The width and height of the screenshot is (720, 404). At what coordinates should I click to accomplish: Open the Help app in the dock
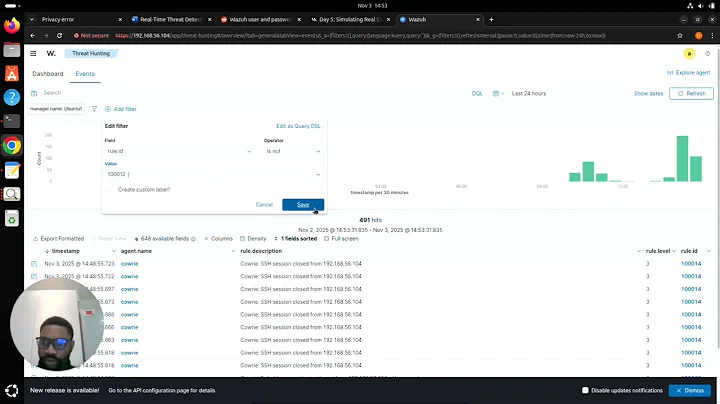click(12, 97)
